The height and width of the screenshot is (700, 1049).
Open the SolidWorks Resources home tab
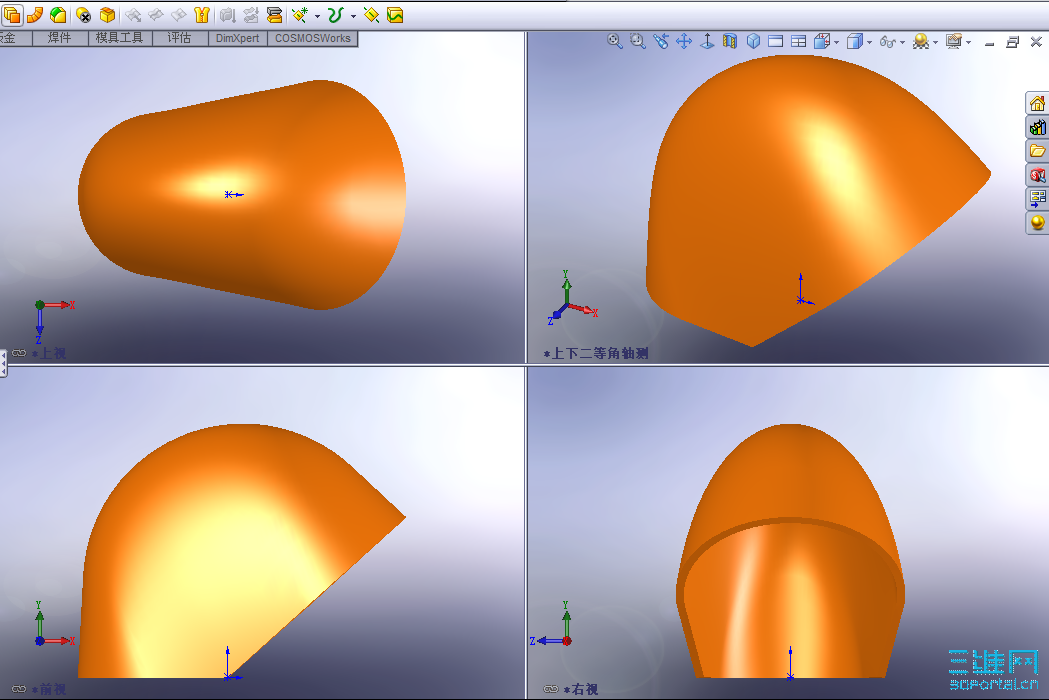tap(1037, 103)
